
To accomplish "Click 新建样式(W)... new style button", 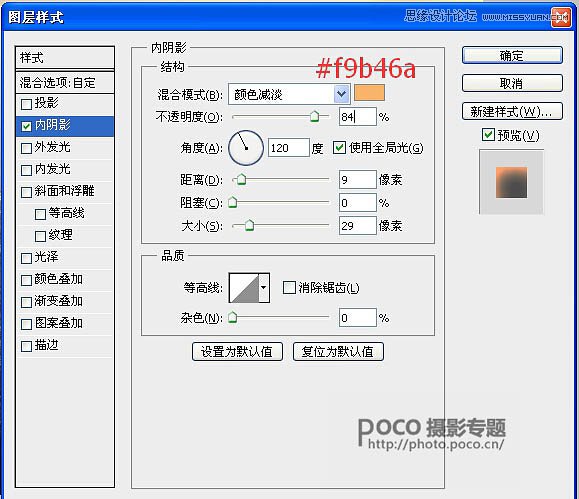I will click(x=512, y=111).
